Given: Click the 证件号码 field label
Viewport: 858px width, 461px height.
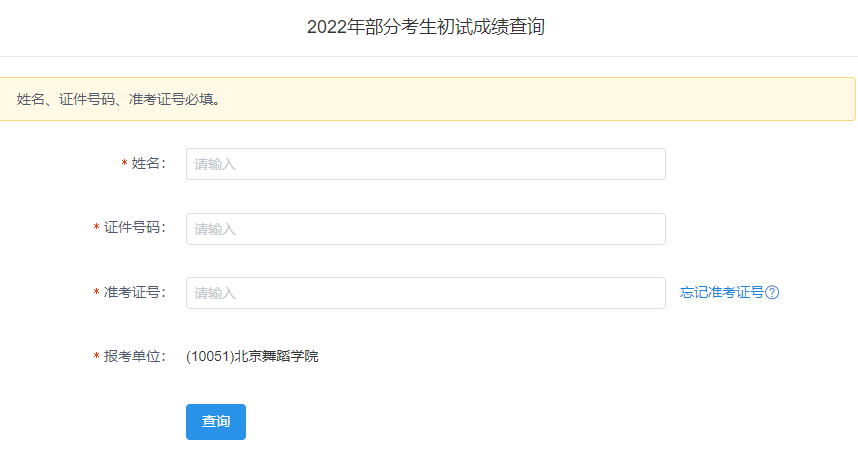Looking at the screenshot, I should coord(133,228).
